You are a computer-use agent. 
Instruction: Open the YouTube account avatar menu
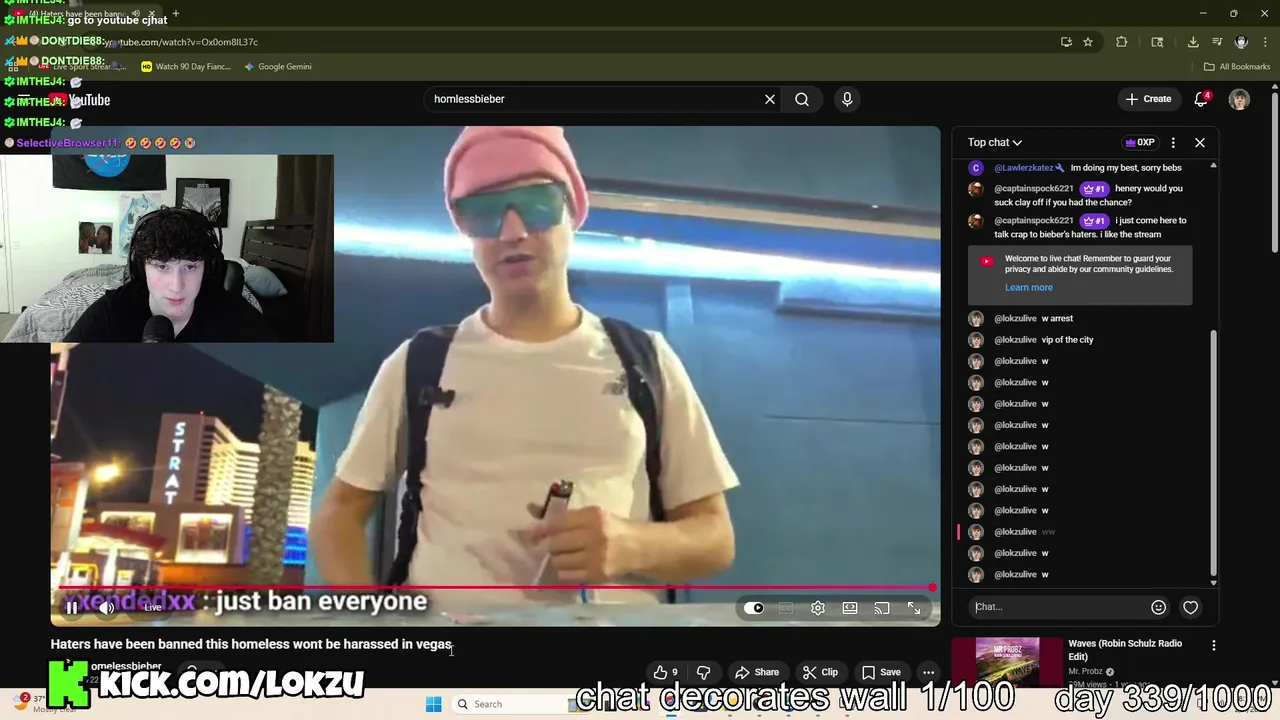pyautogui.click(x=1239, y=99)
